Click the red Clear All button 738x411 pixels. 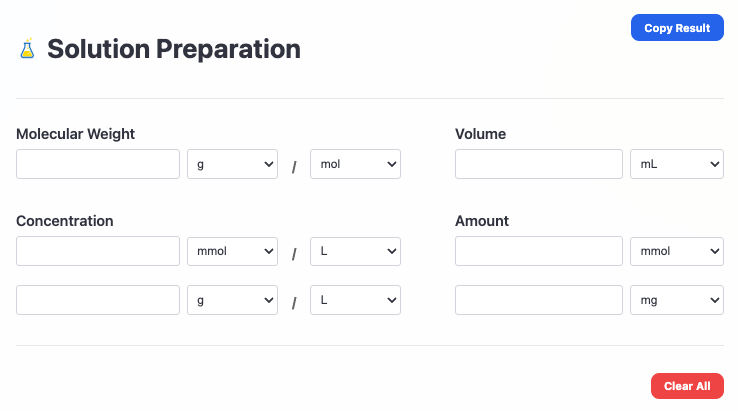tap(687, 386)
